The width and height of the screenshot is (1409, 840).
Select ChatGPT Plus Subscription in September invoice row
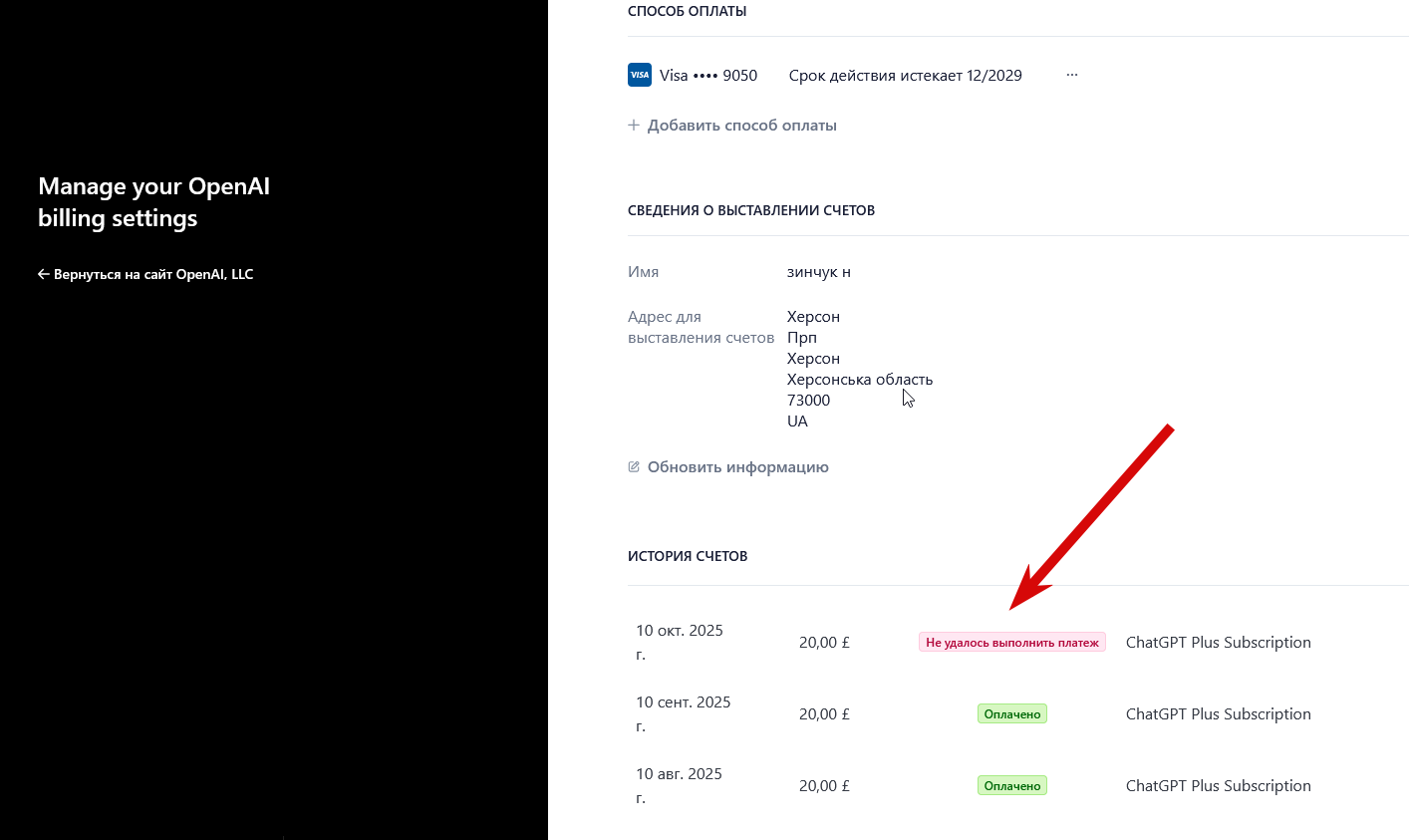tap(1218, 714)
